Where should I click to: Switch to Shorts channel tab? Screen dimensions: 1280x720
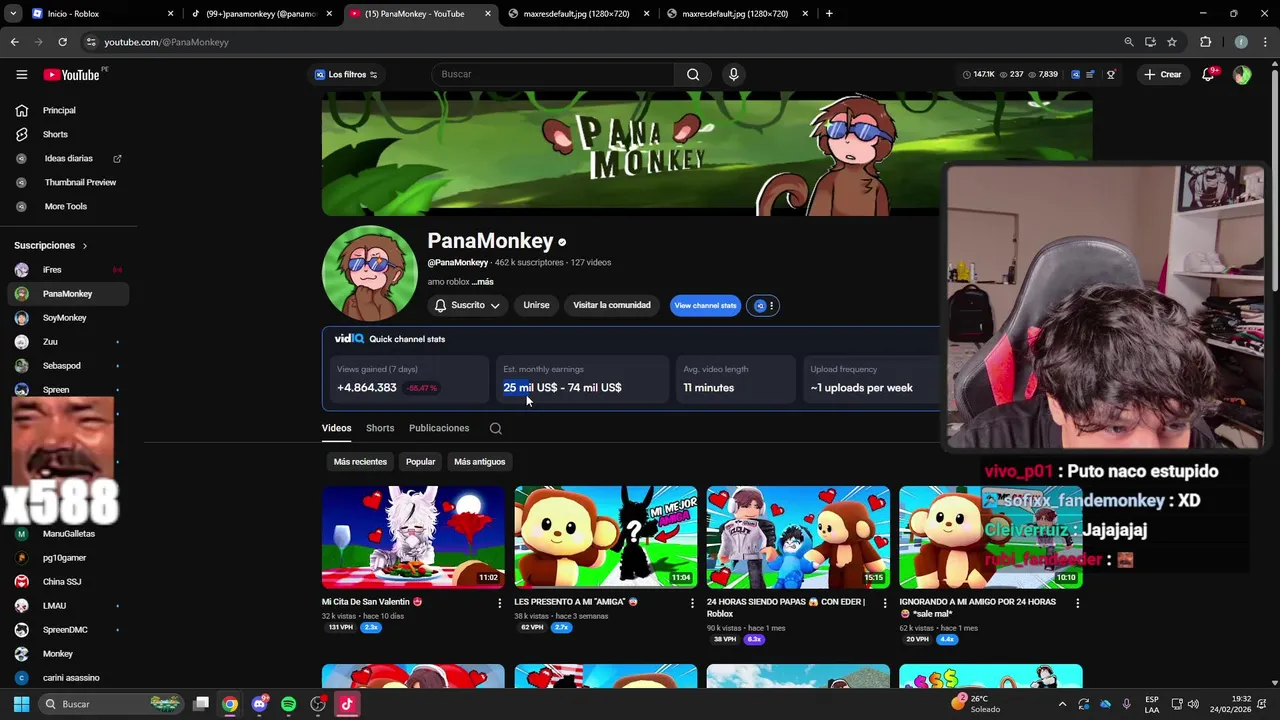pos(380,428)
